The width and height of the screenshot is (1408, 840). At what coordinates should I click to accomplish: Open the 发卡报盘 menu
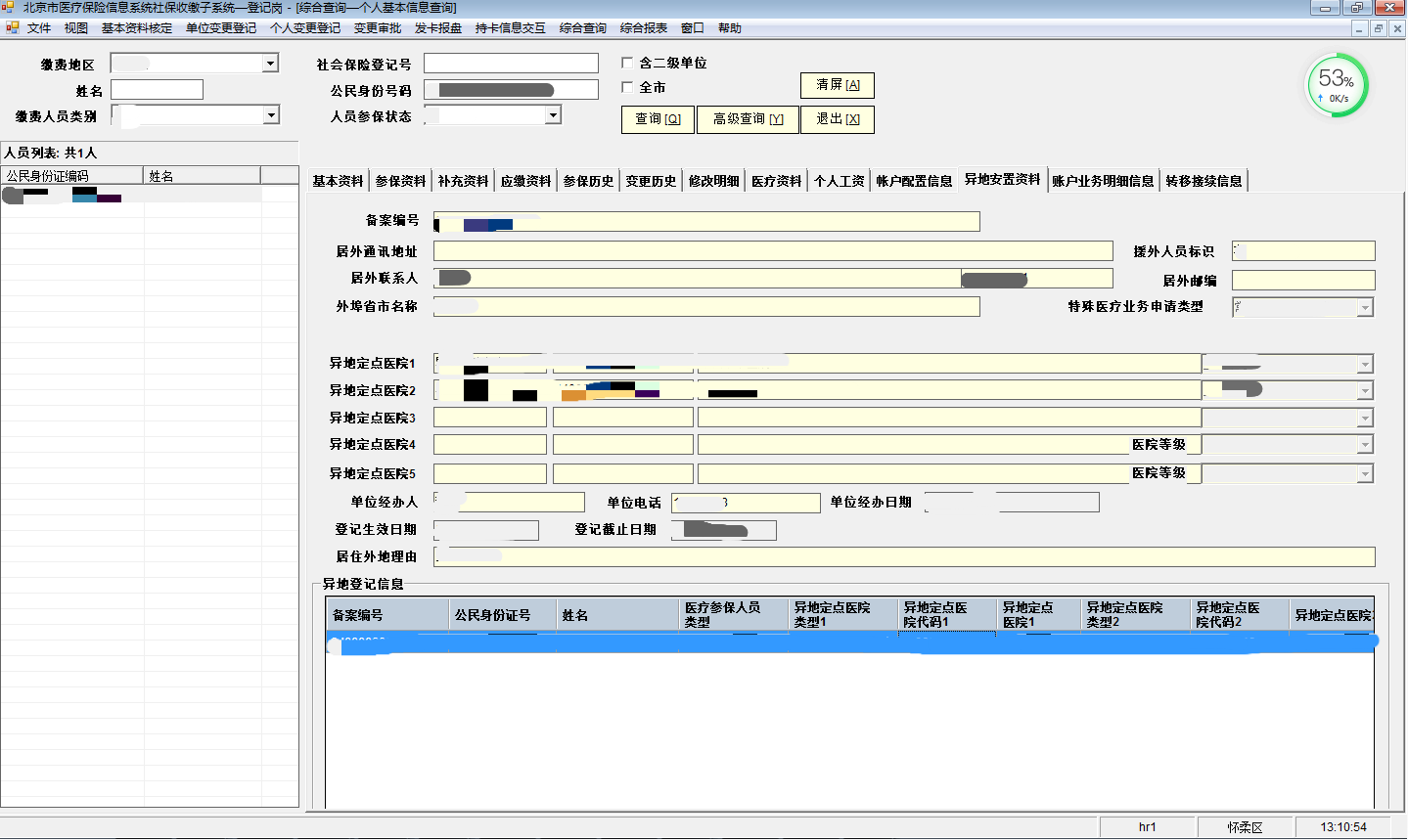pos(437,28)
